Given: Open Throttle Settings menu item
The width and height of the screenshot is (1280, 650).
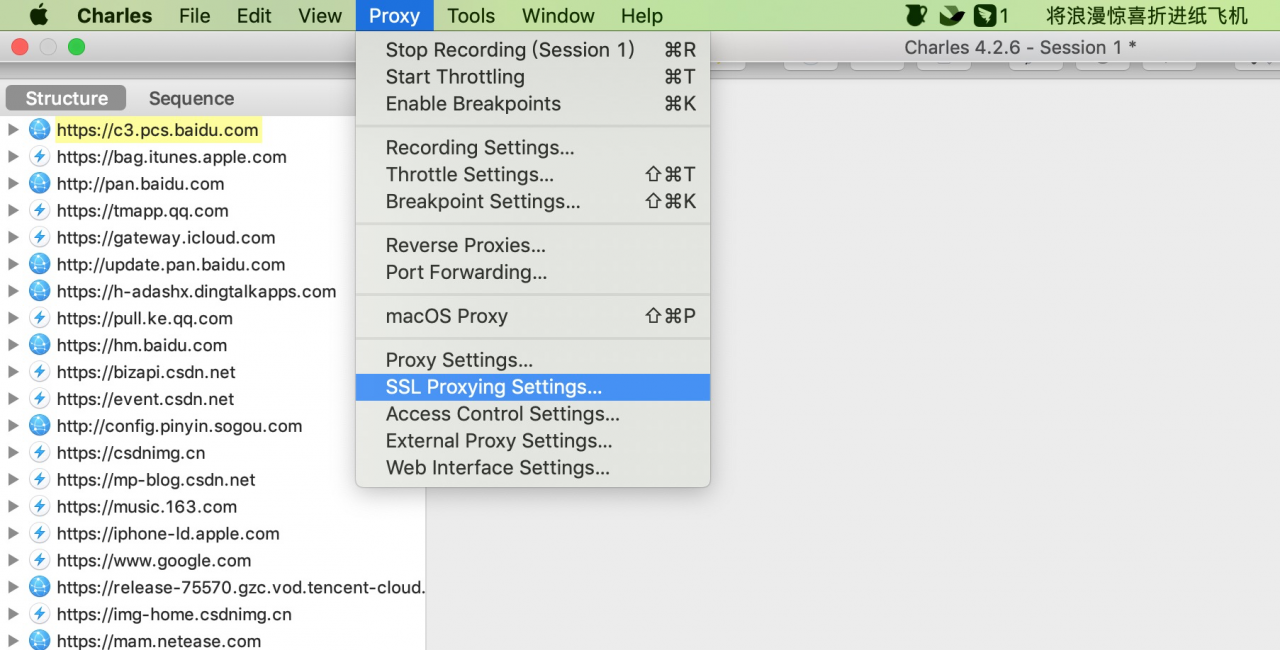Looking at the screenshot, I should [x=533, y=174].
